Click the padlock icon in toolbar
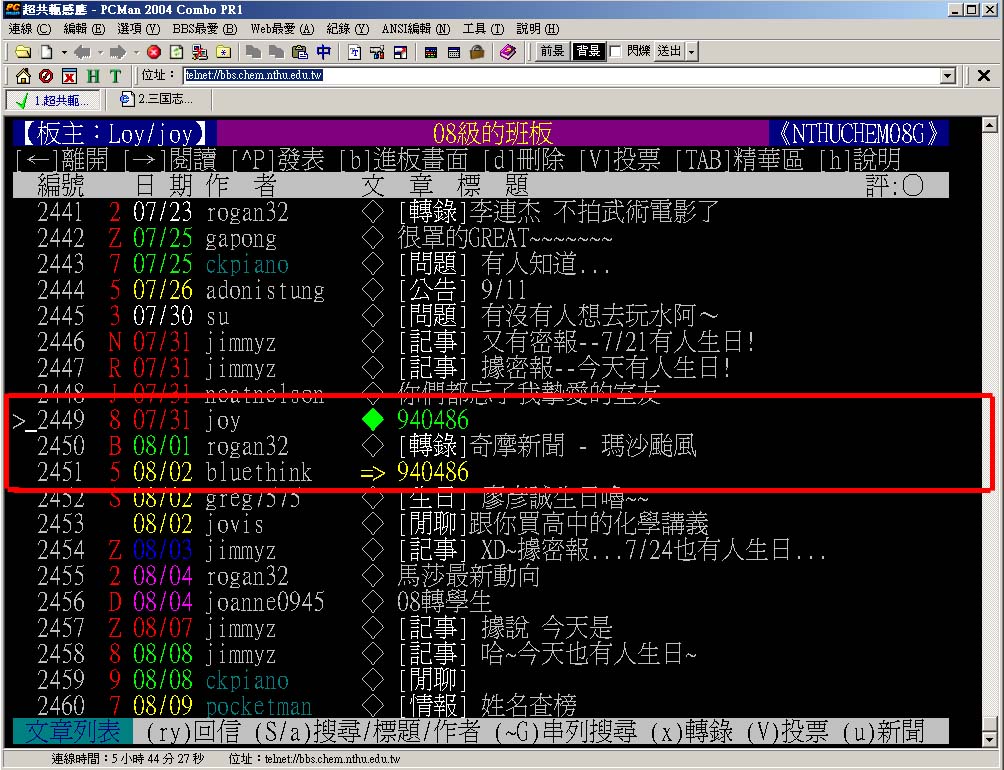This screenshot has width=1004, height=770. [x=477, y=52]
